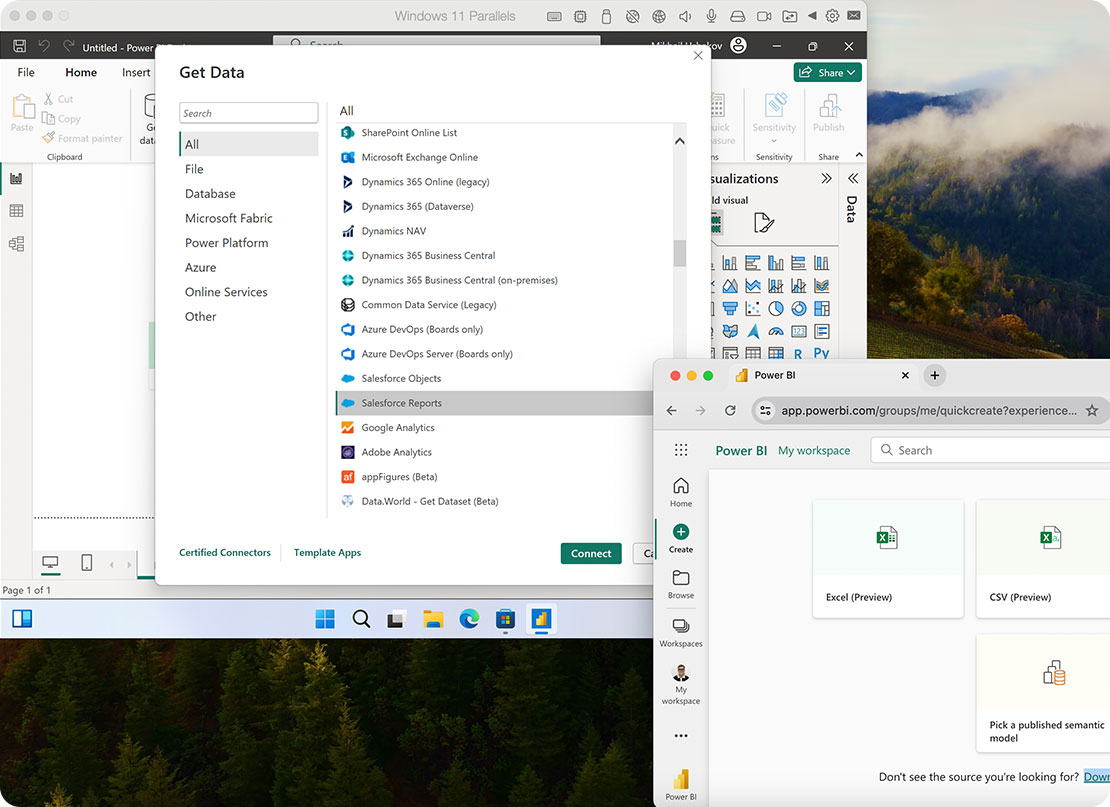
Task: Collapse the Data pane
Action: (x=853, y=179)
